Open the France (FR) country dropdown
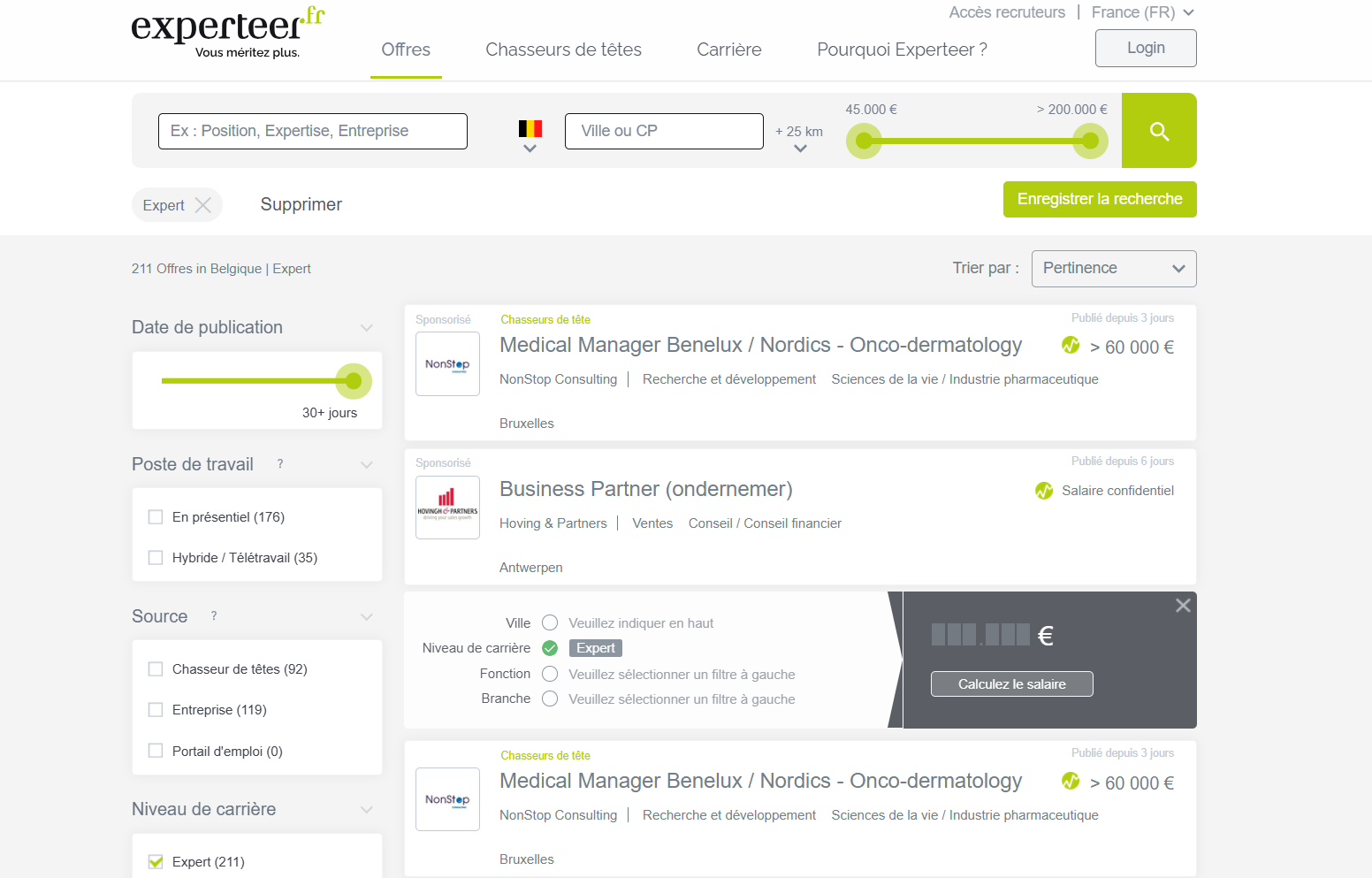The width and height of the screenshot is (1372, 878). click(1140, 12)
